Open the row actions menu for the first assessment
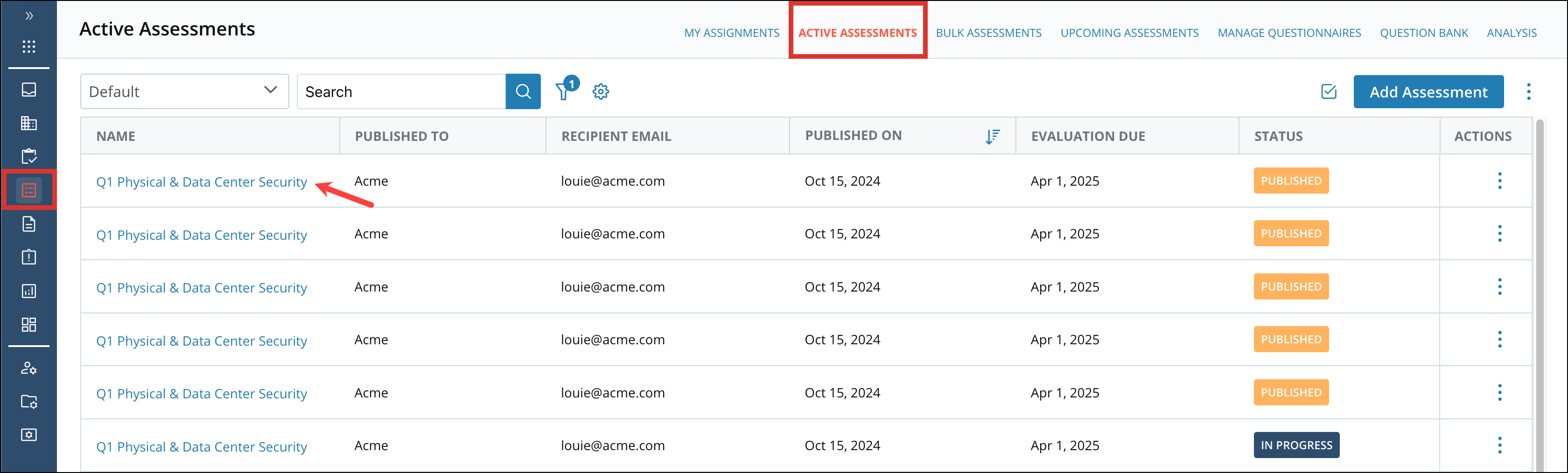The image size is (1568, 473). [1500, 181]
